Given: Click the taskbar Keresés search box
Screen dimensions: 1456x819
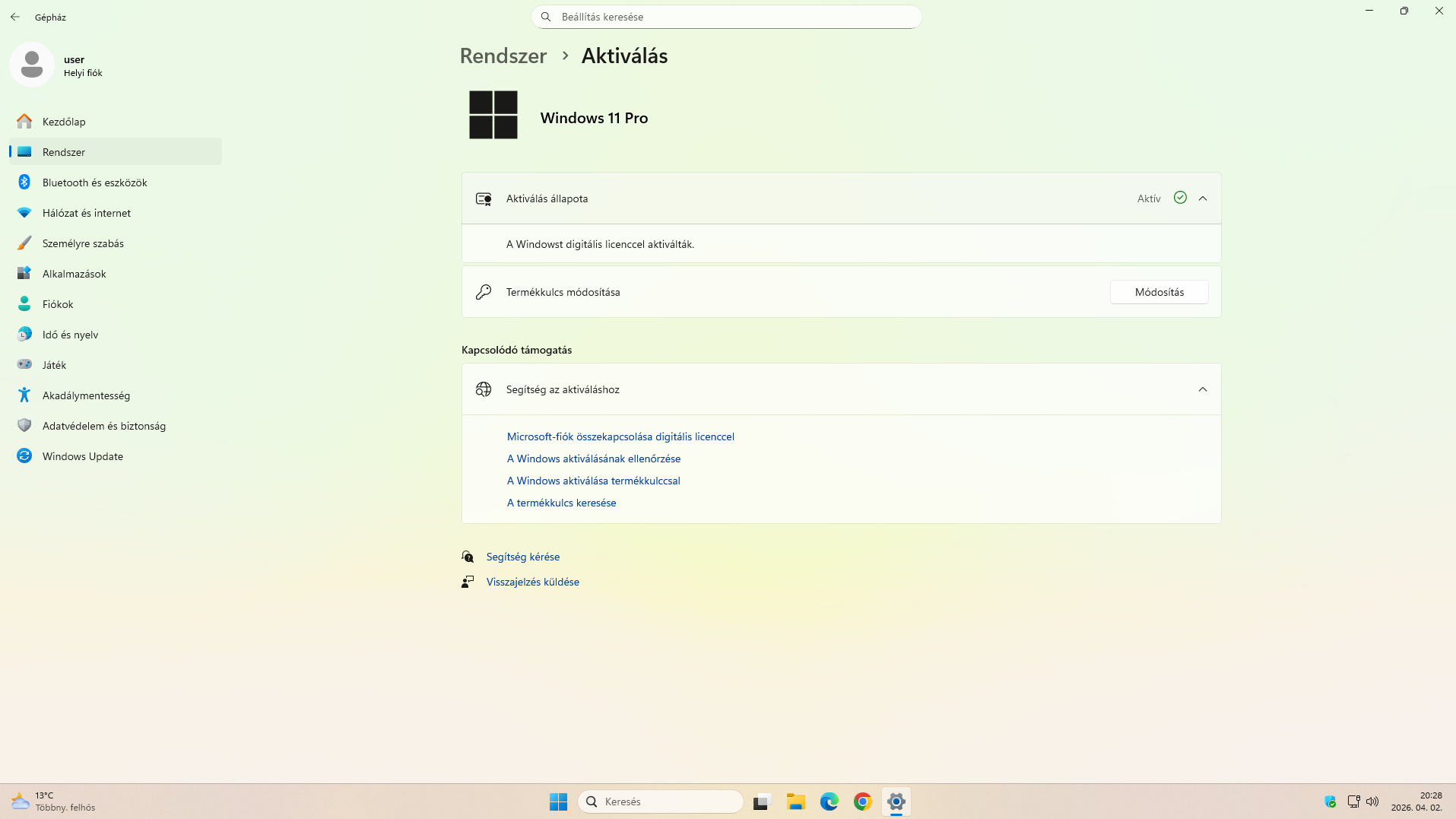Looking at the screenshot, I should 661,802.
